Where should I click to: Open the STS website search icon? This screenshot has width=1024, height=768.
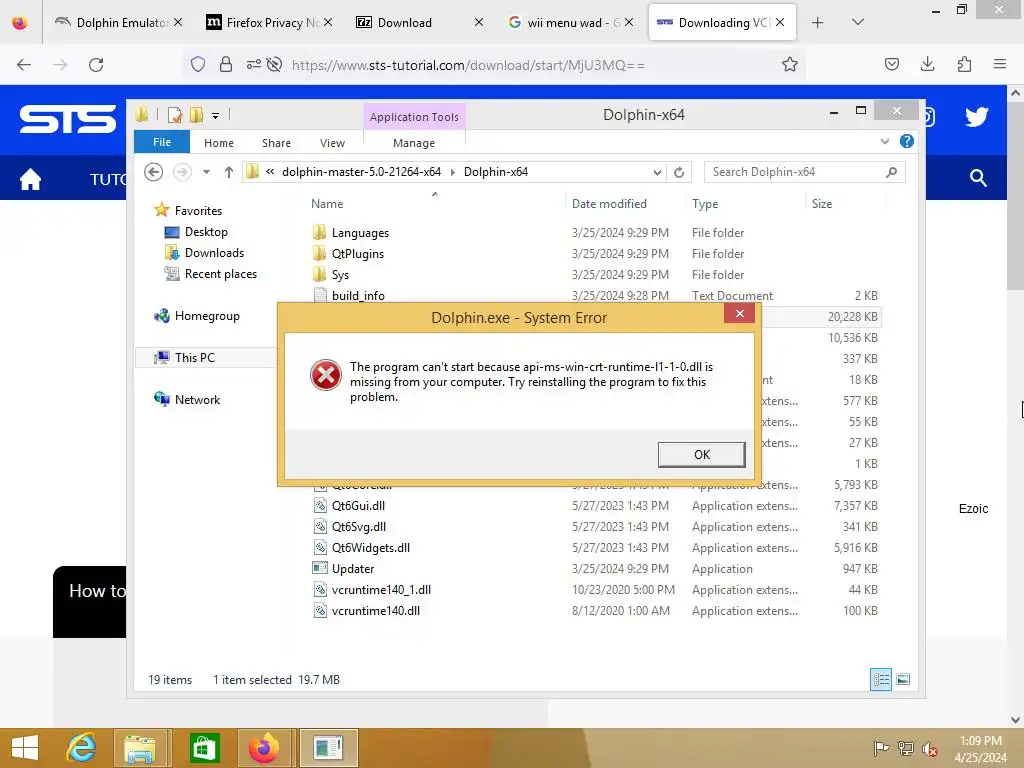[978, 178]
